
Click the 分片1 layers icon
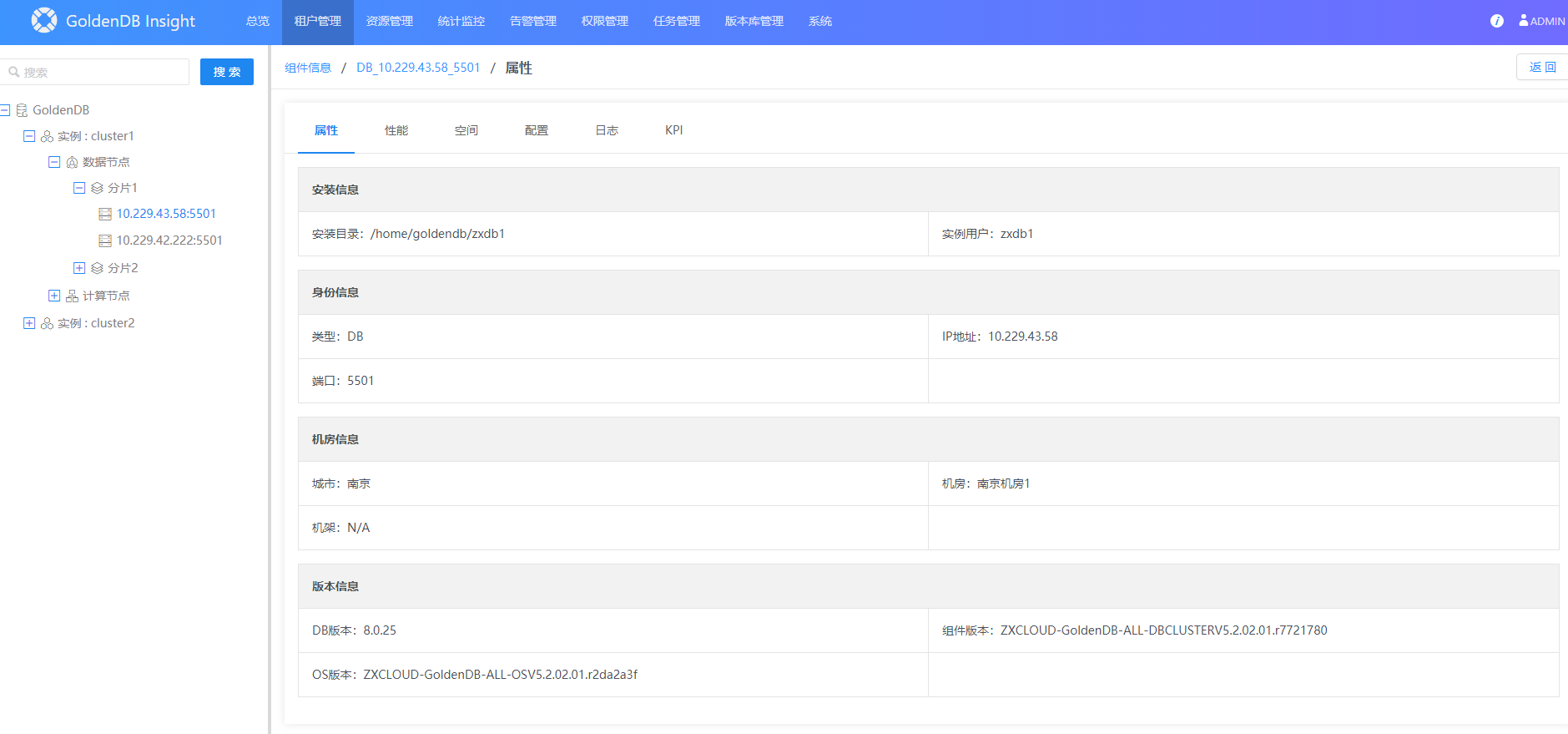click(x=97, y=188)
